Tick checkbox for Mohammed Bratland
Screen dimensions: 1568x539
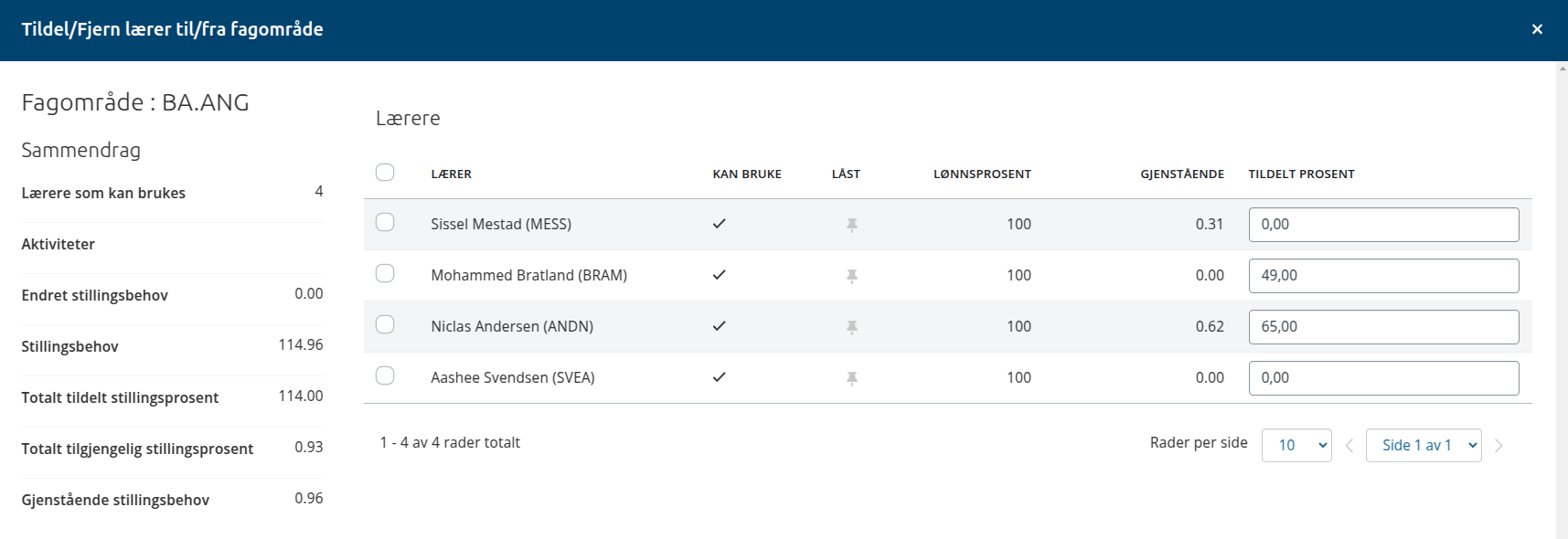click(x=385, y=273)
